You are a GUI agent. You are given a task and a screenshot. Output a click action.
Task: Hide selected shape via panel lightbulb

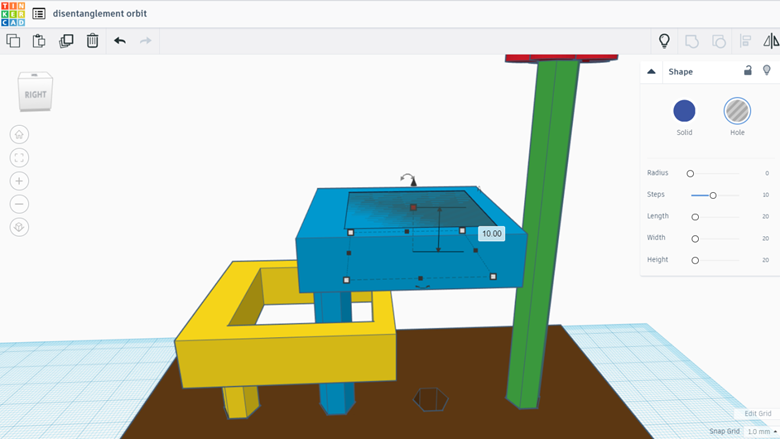click(x=767, y=70)
